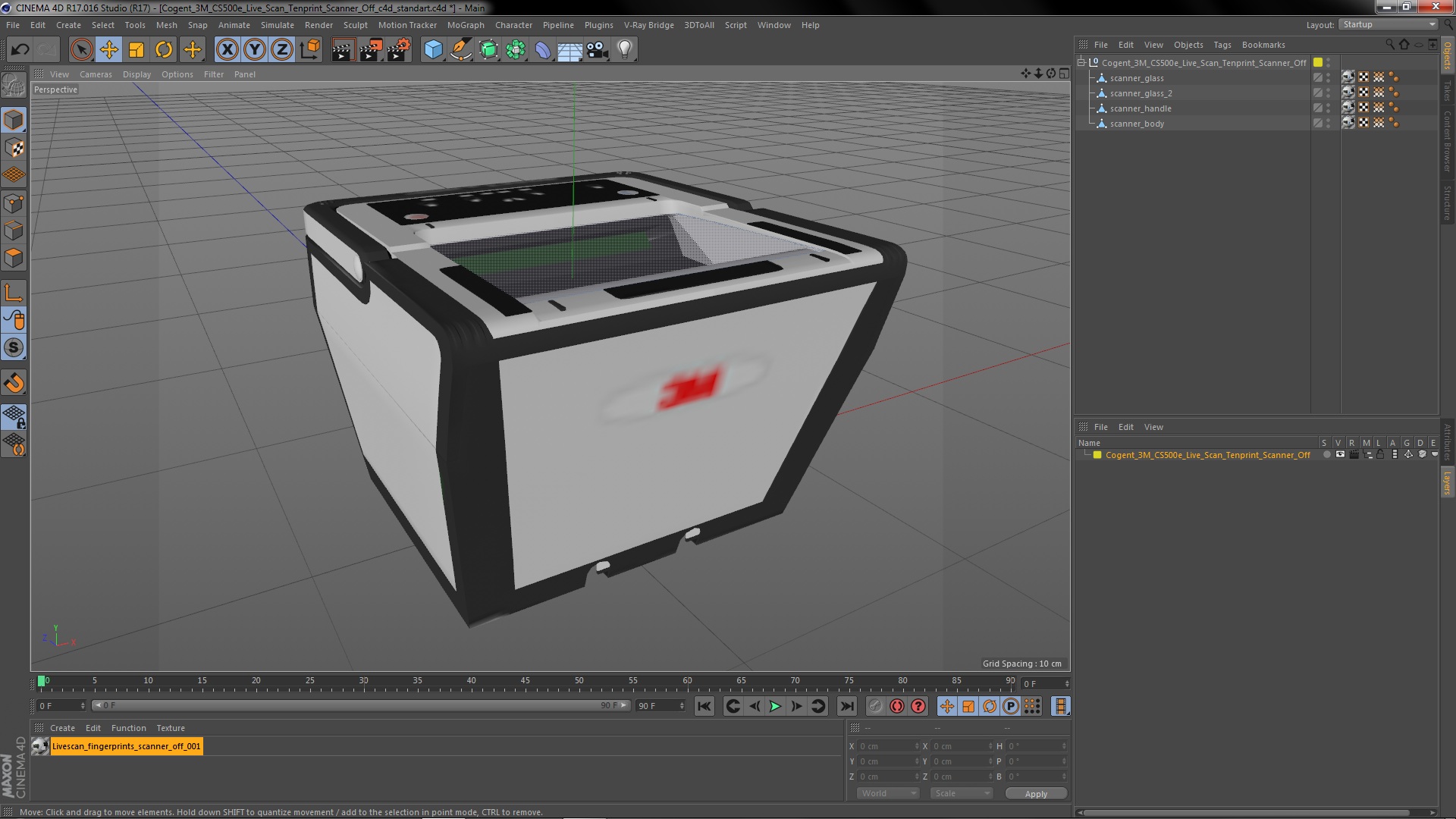
Task: Add a Subdivision Surface generator
Action: 488,50
